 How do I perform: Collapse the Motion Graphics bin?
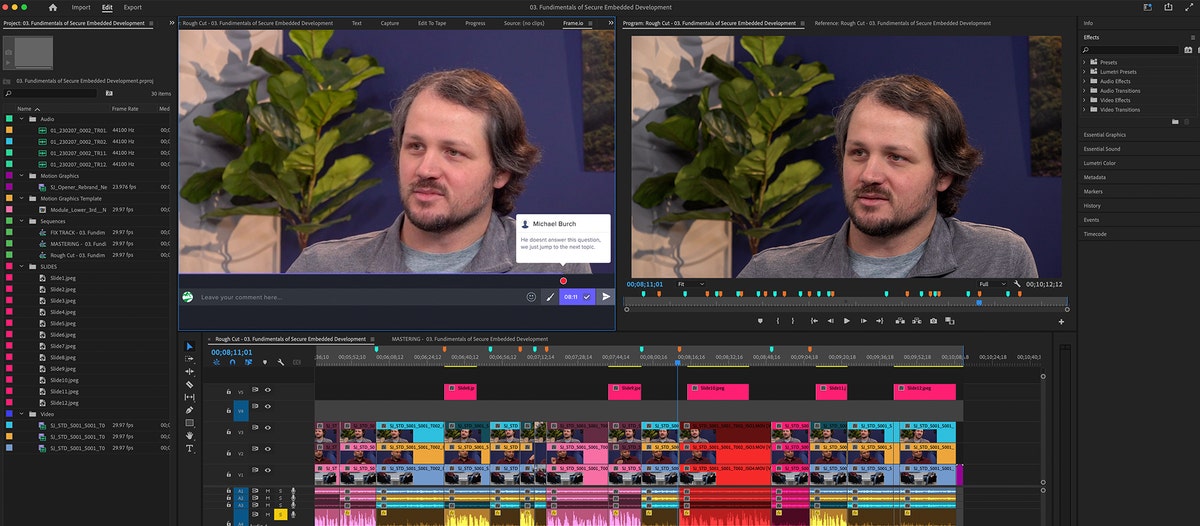coord(22,176)
